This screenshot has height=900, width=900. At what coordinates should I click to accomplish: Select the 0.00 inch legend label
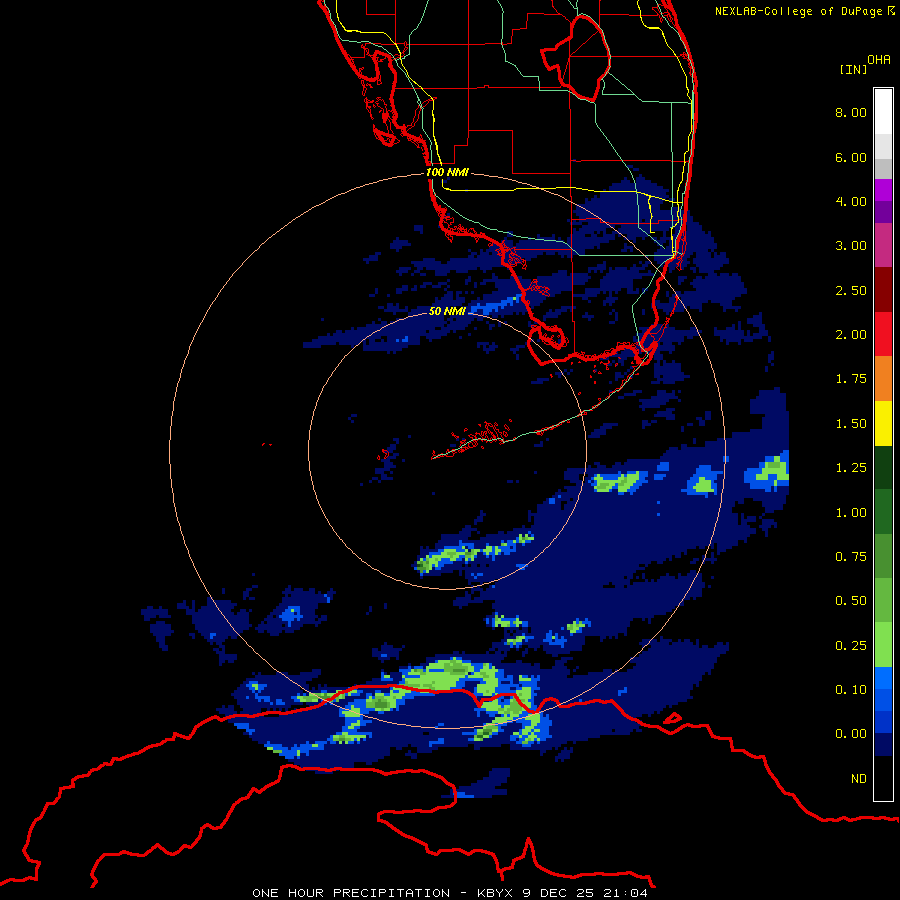point(851,734)
